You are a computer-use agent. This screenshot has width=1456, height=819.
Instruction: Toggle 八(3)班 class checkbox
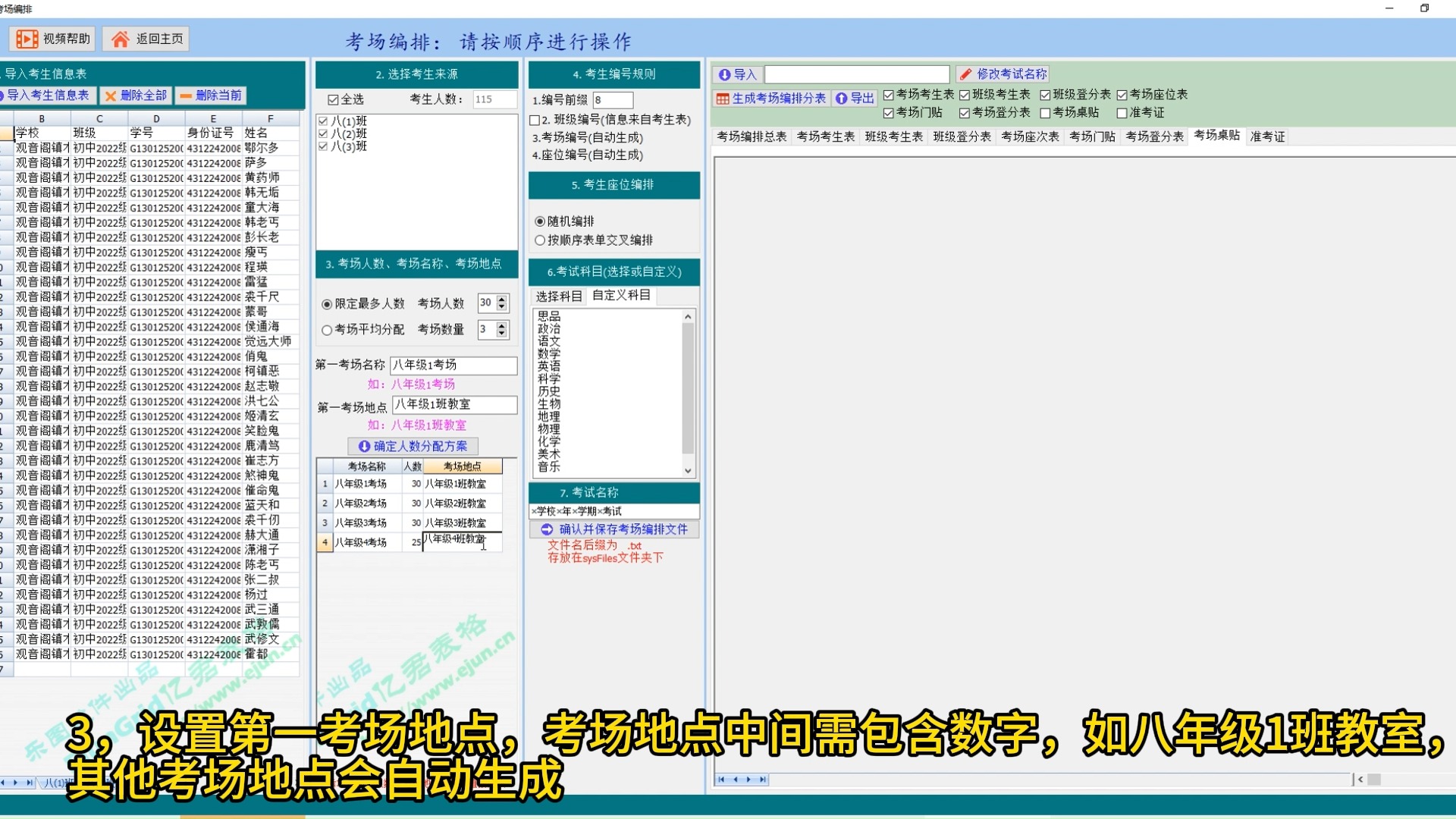[x=323, y=146]
